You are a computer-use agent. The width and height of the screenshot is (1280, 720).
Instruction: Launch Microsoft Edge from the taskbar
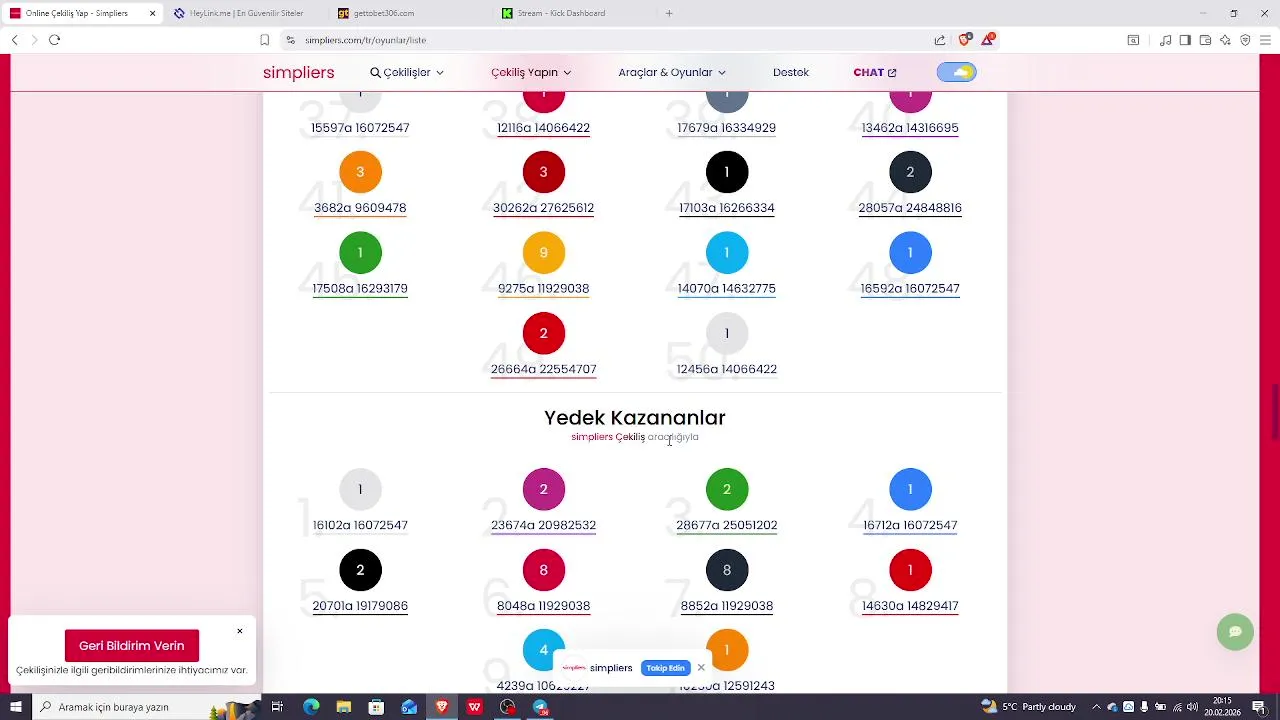click(x=311, y=707)
